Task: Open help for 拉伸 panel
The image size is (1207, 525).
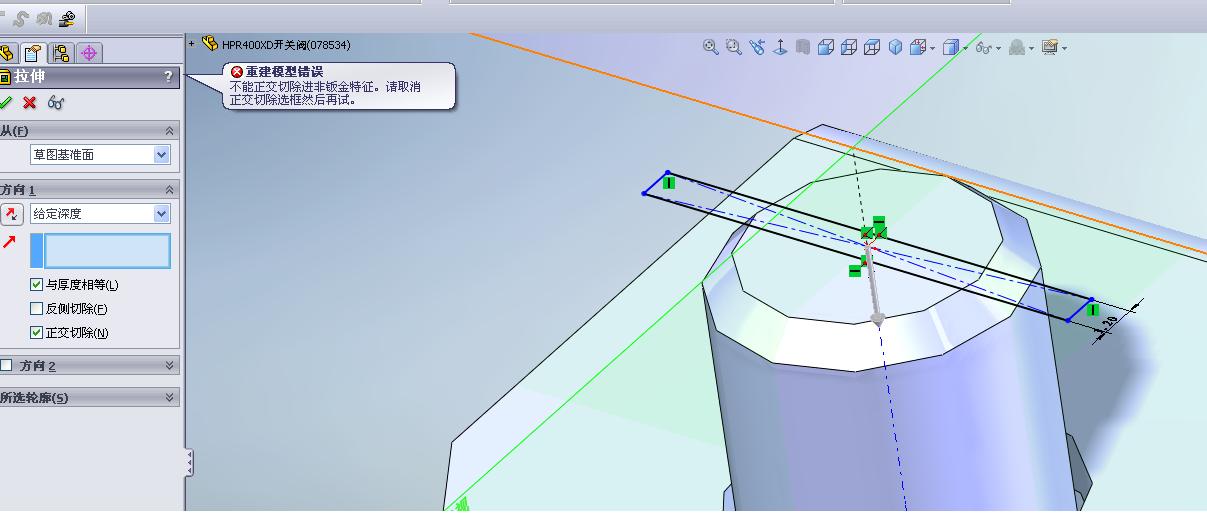Action: click(x=168, y=77)
